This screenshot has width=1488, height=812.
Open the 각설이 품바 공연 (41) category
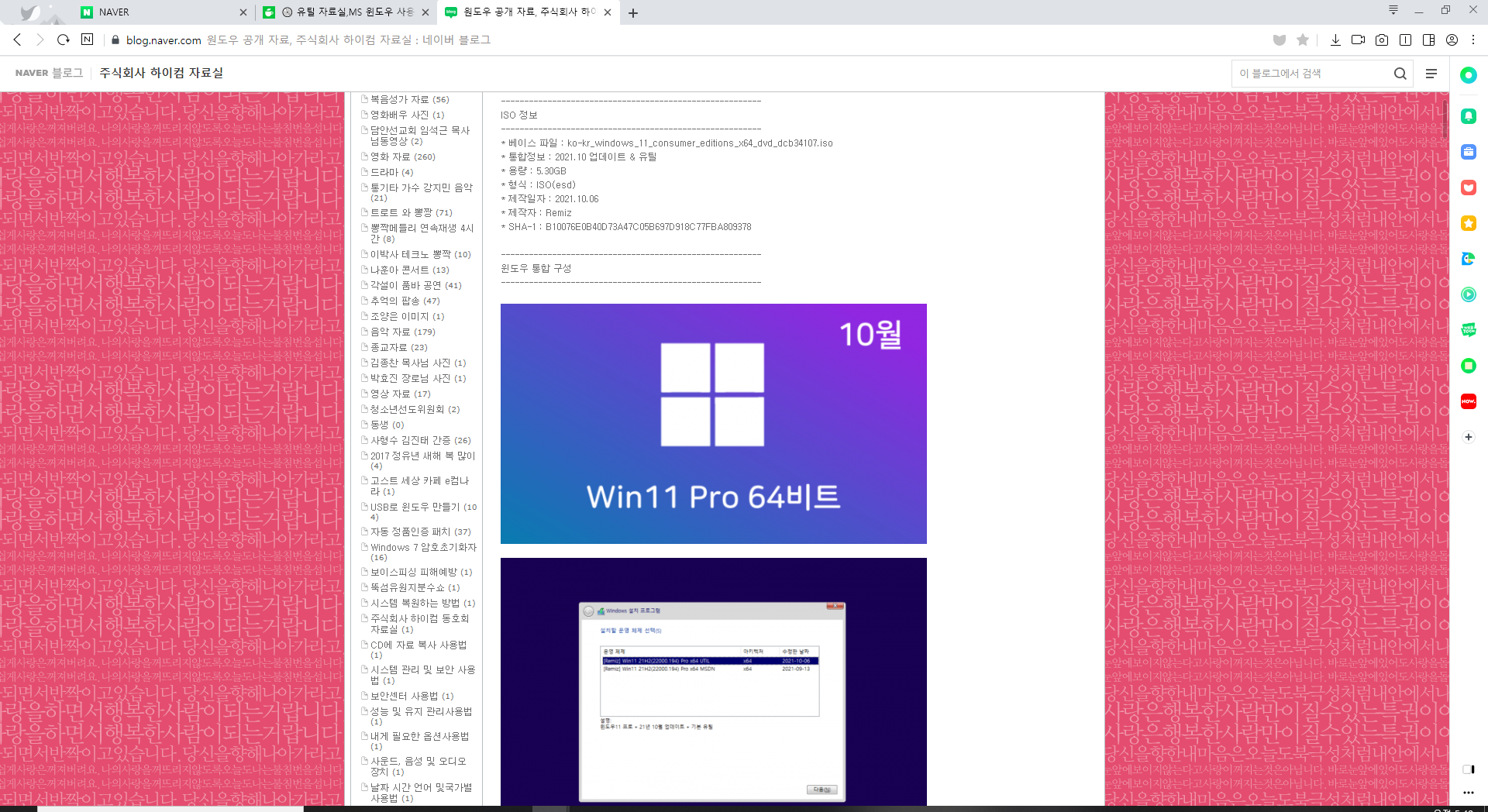click(415, 285)
